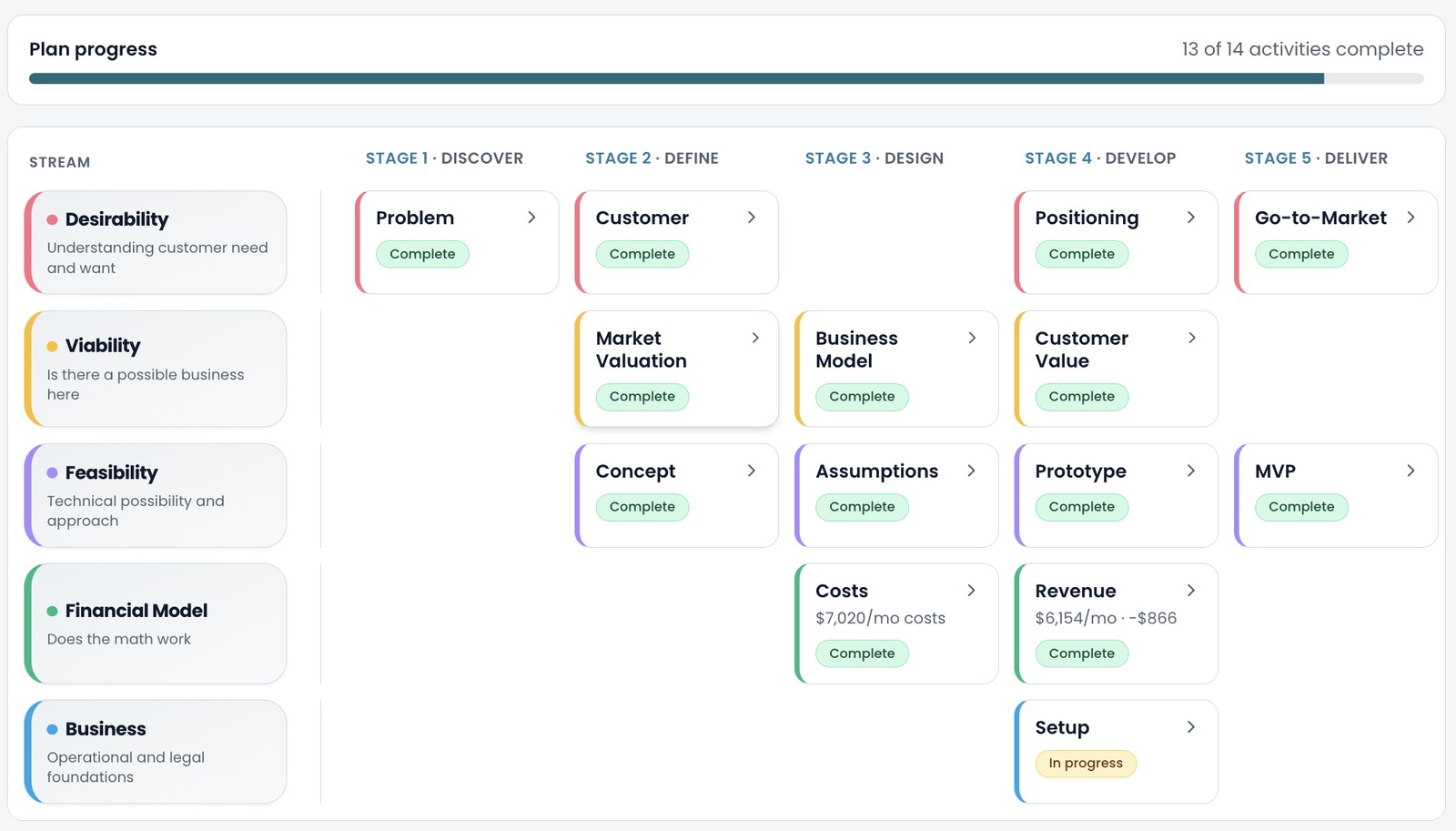Click the Stage 3 Design header
1456x831 pixels.
875,158
